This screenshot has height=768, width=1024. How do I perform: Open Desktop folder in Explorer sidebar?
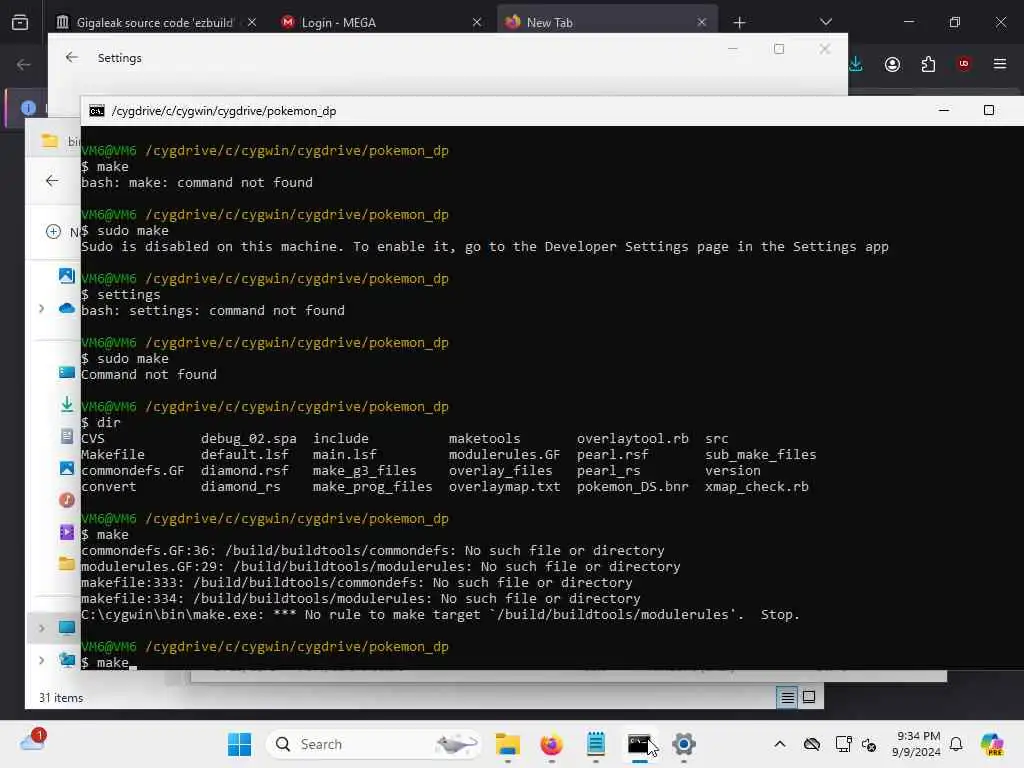click(67, 372)
